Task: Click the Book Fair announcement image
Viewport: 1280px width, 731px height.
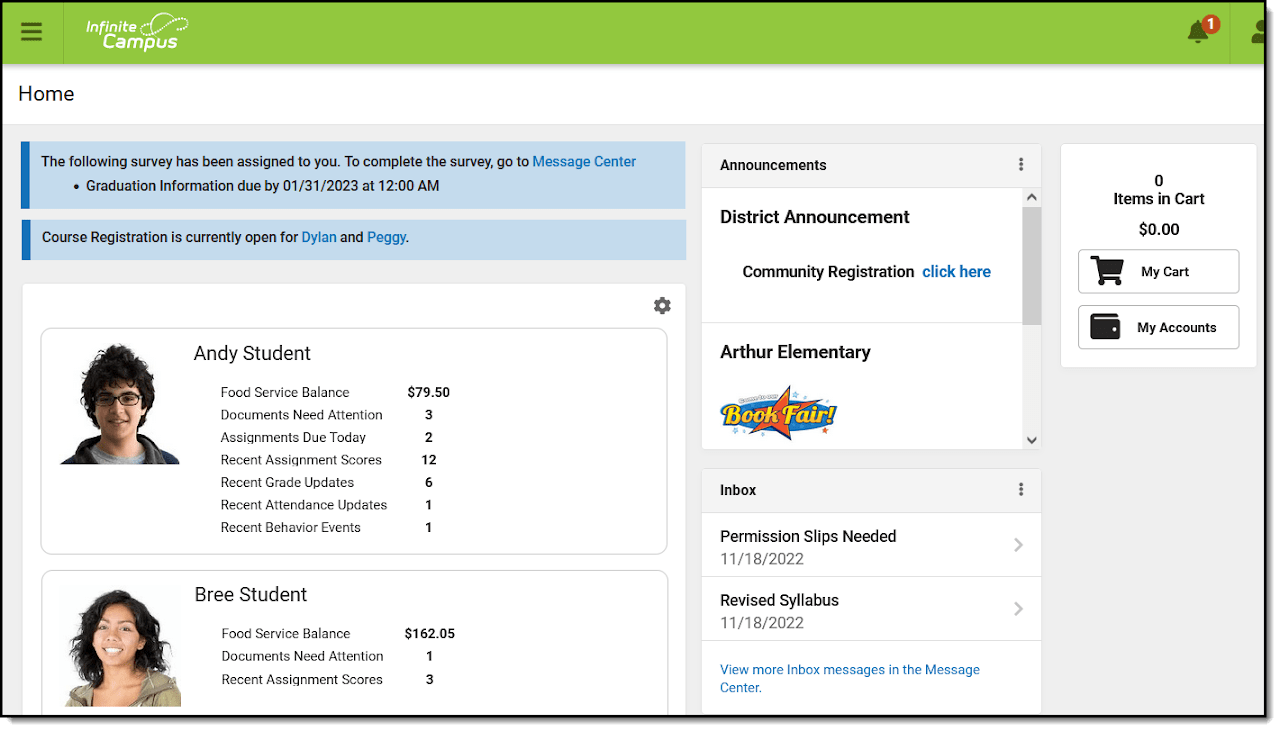Action: [x=779, y=412]
